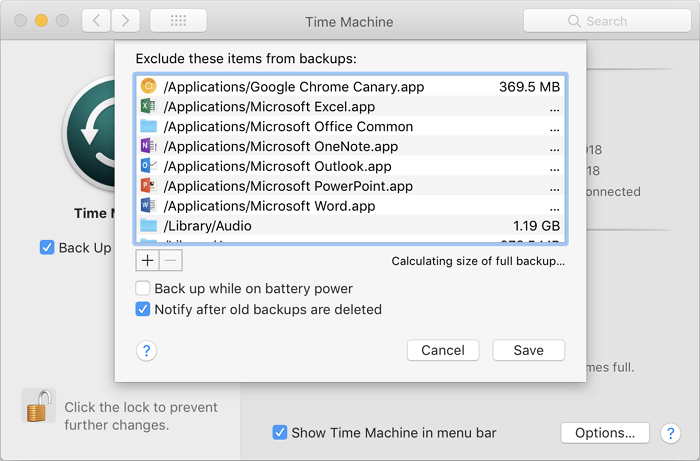Cancel the exclusion list dialog
700x461 pixels.
click(443, 350)
